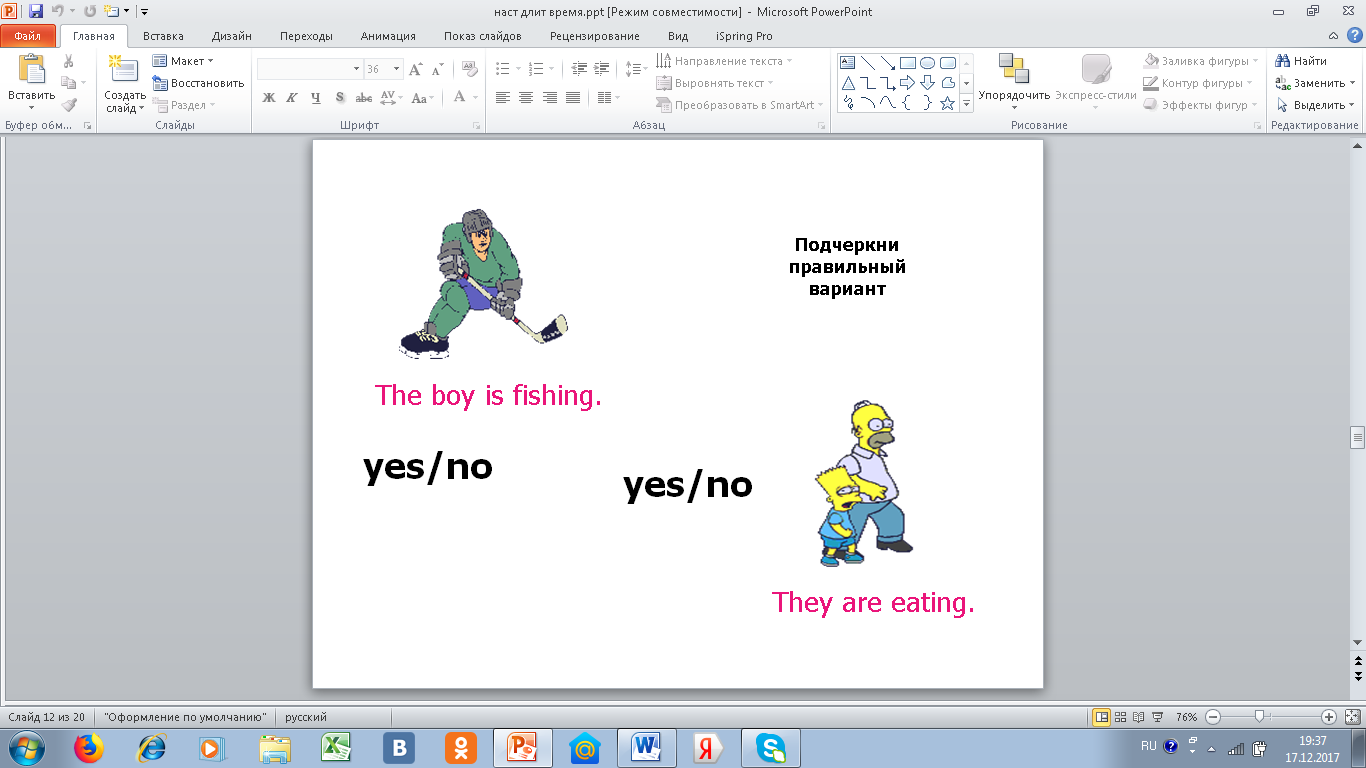
Task: Select the Oval shape in gallery
Action: point(928,62)
